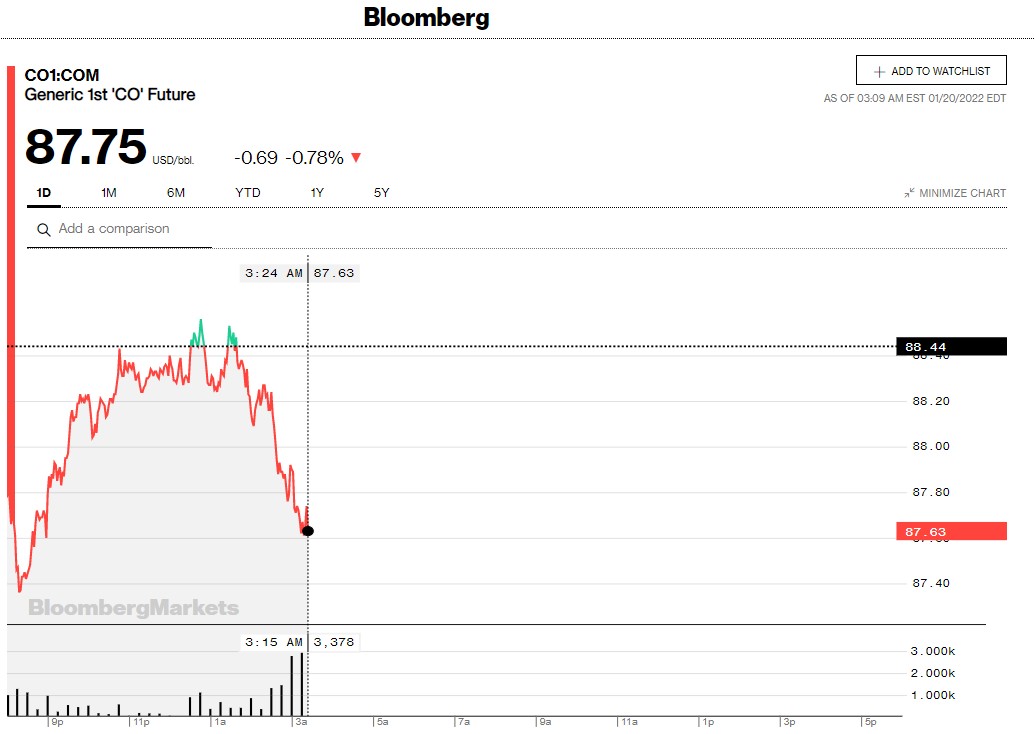Click the magnifying glass search icon
Image resolution: width=1034 pixels, height=734 pixels.
pyautogui.click(x=43, y=230)
